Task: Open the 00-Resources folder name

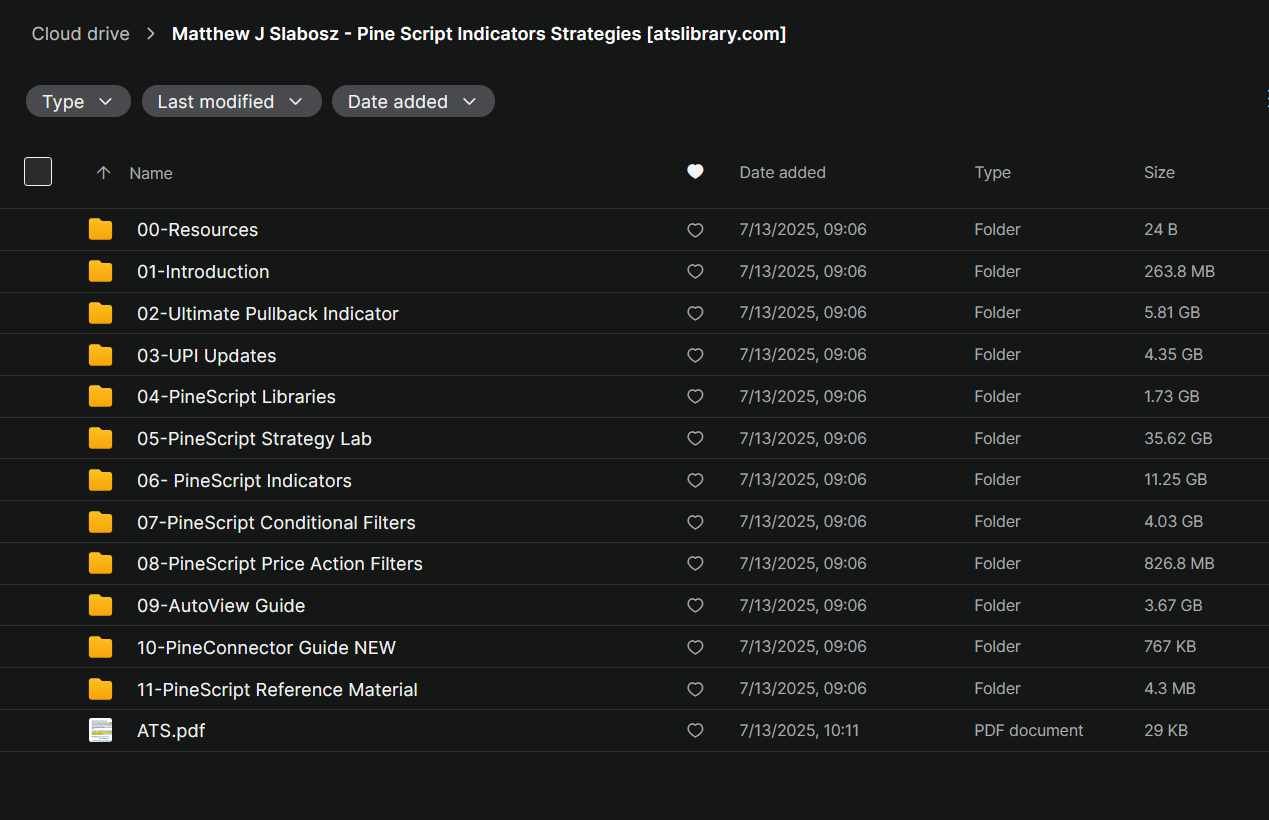Action: click(x=197, y=230)
